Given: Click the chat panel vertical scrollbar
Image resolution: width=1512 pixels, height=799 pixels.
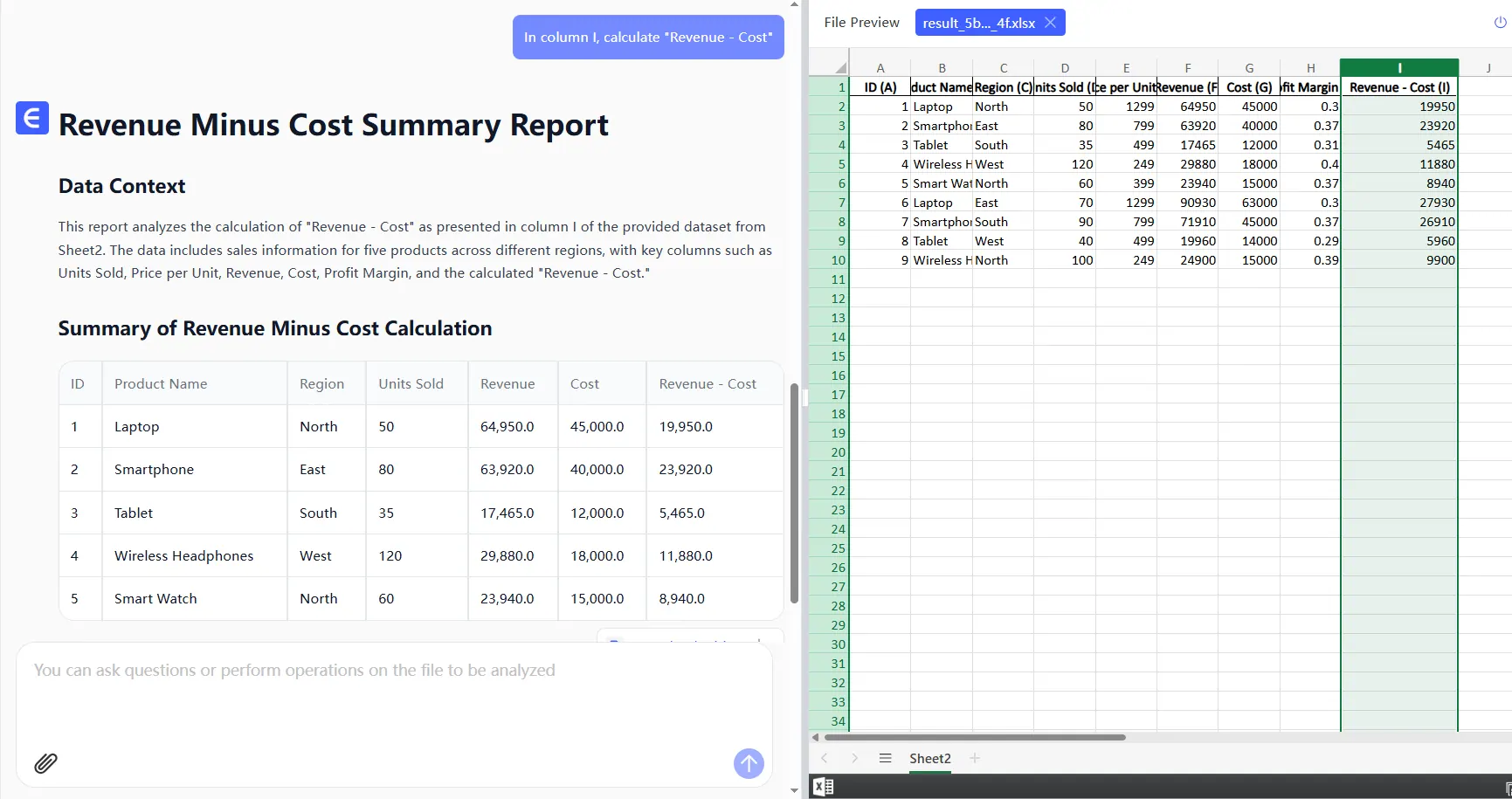Looking at the screenshot, I should coord(794,493).
